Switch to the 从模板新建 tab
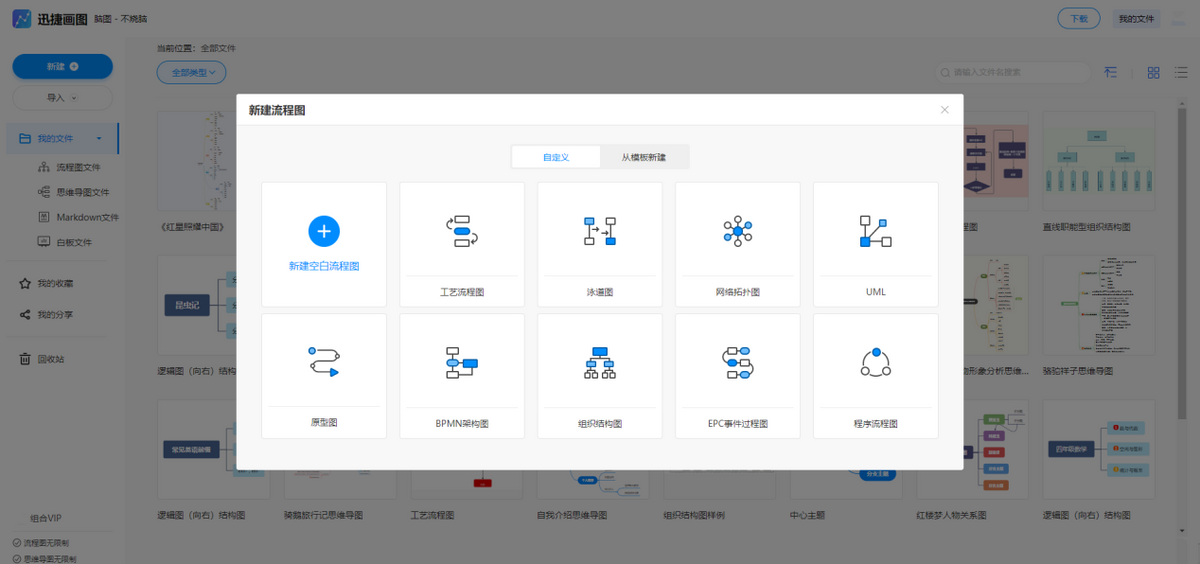 click(643, 157)
